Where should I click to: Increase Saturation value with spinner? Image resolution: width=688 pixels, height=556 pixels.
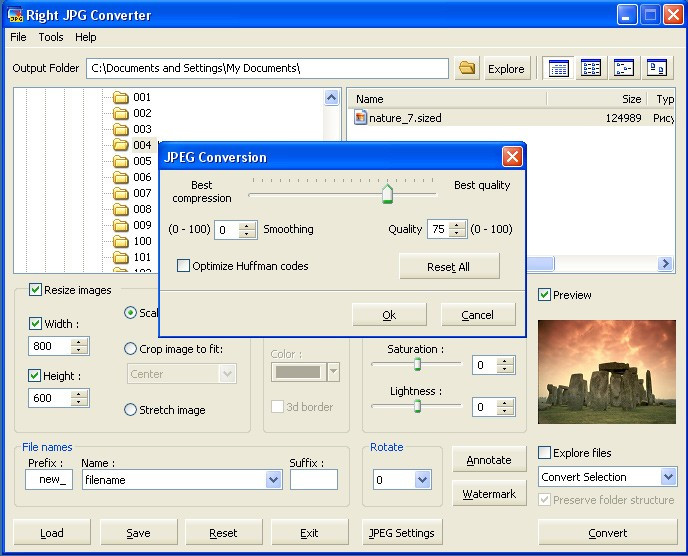505,361
